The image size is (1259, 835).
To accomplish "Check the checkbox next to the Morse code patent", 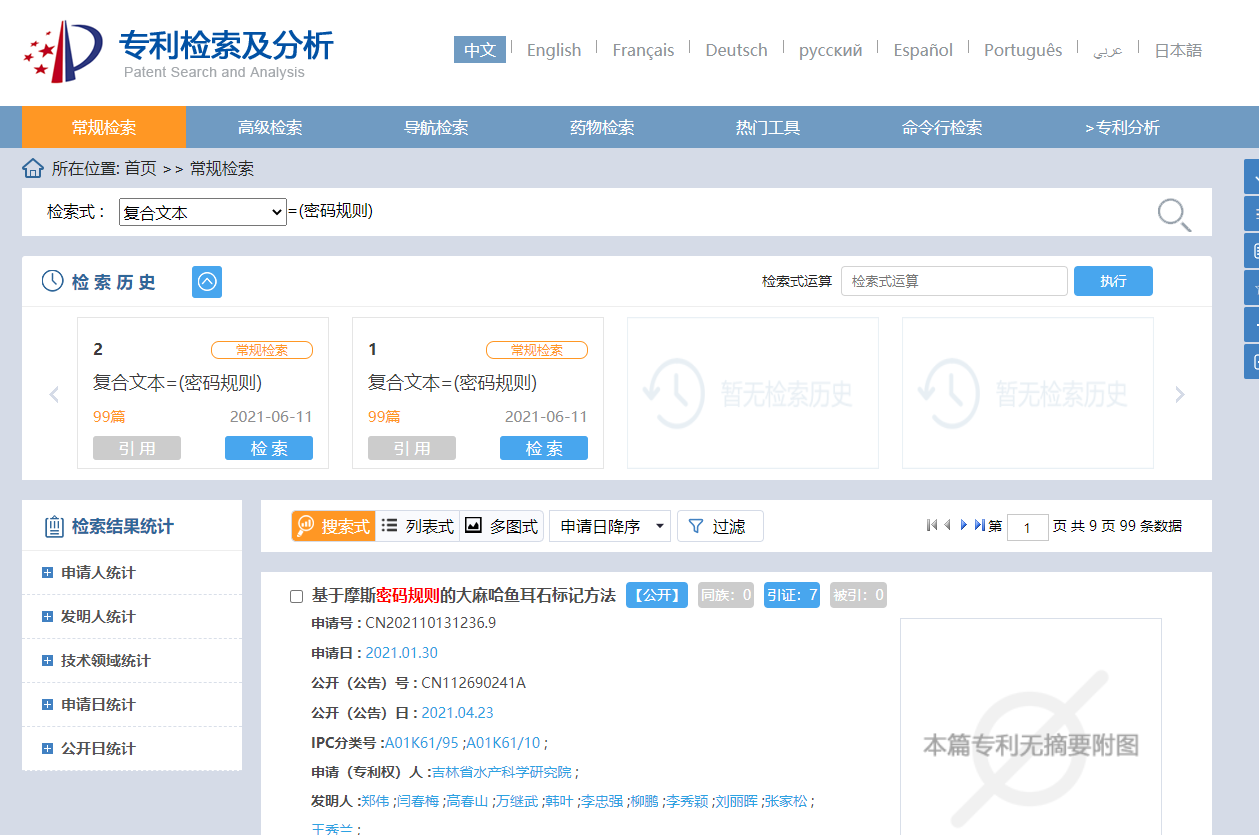I will click(295, 595).
